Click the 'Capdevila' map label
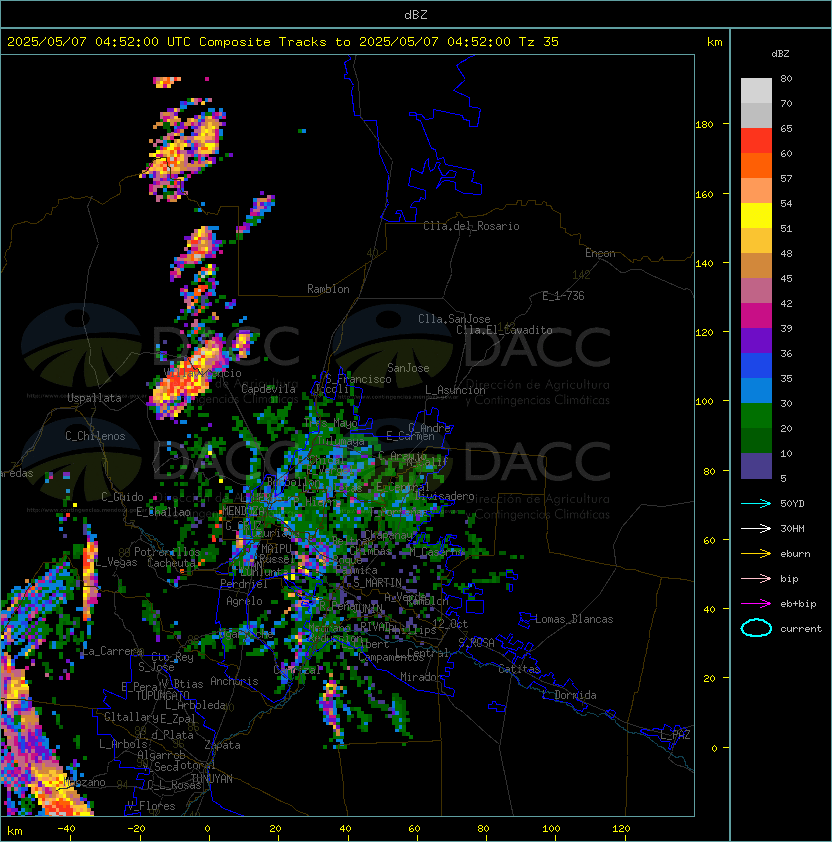This screenshot has width=832, height=842. pos(268,389)
